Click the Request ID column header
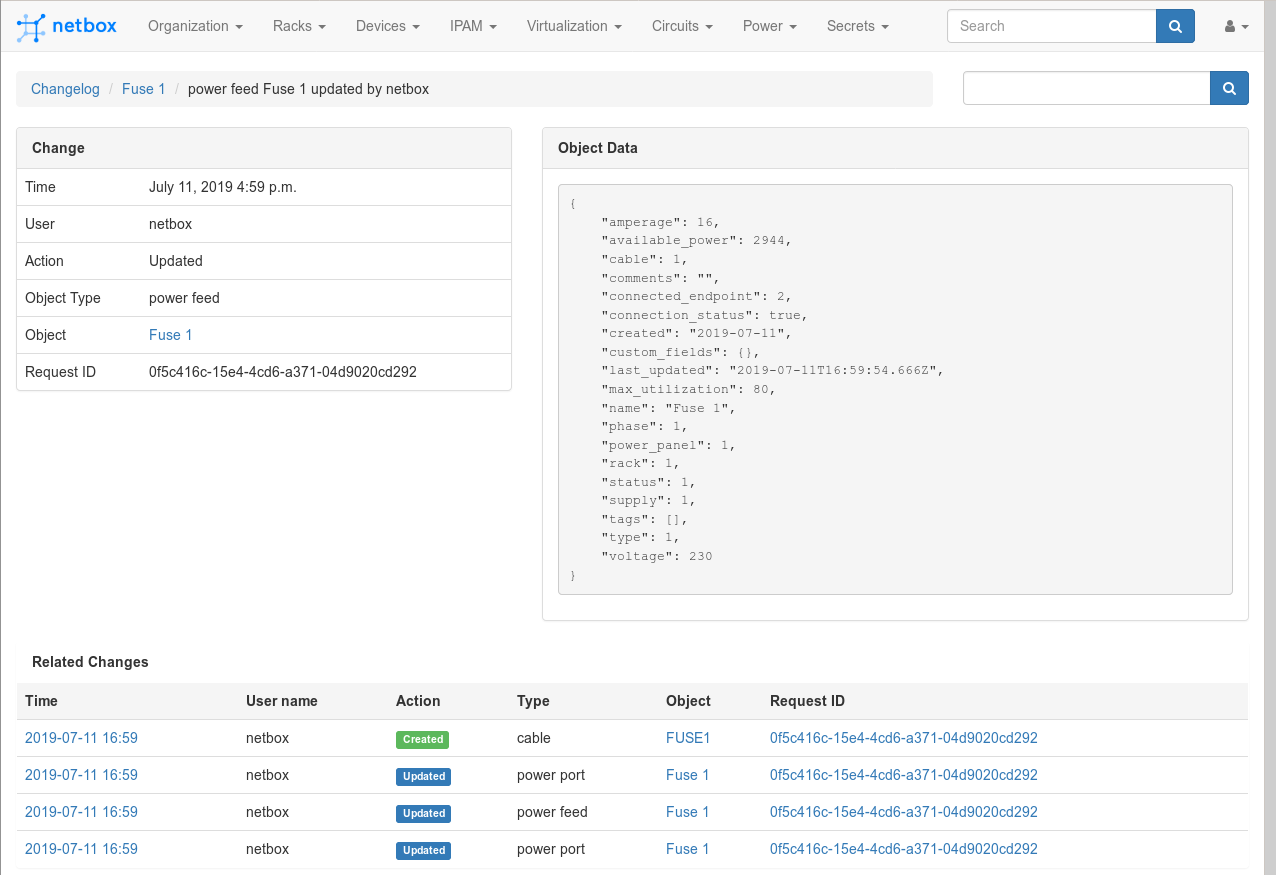 (x=808, y=701)
